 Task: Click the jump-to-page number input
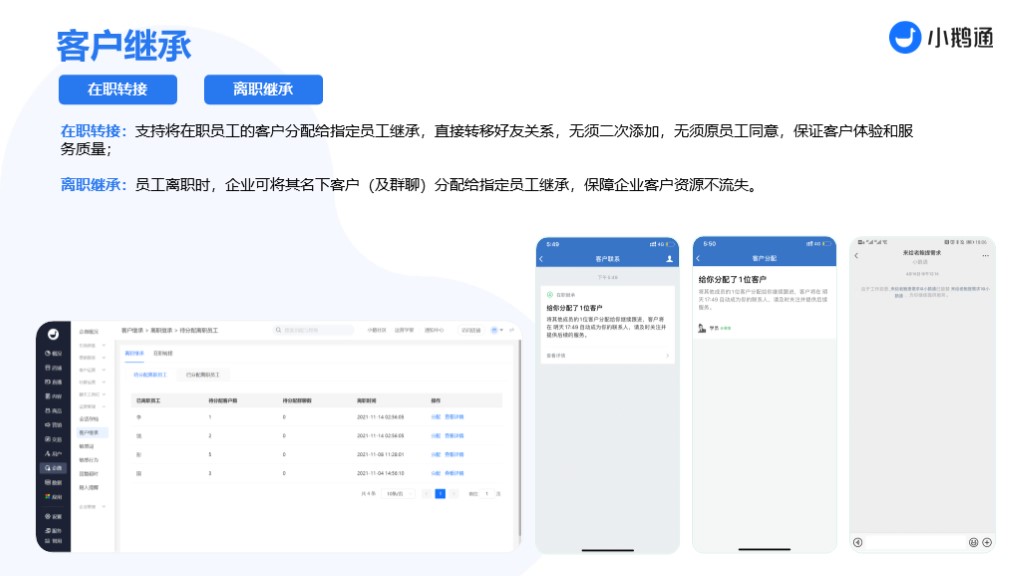(487, 494)
